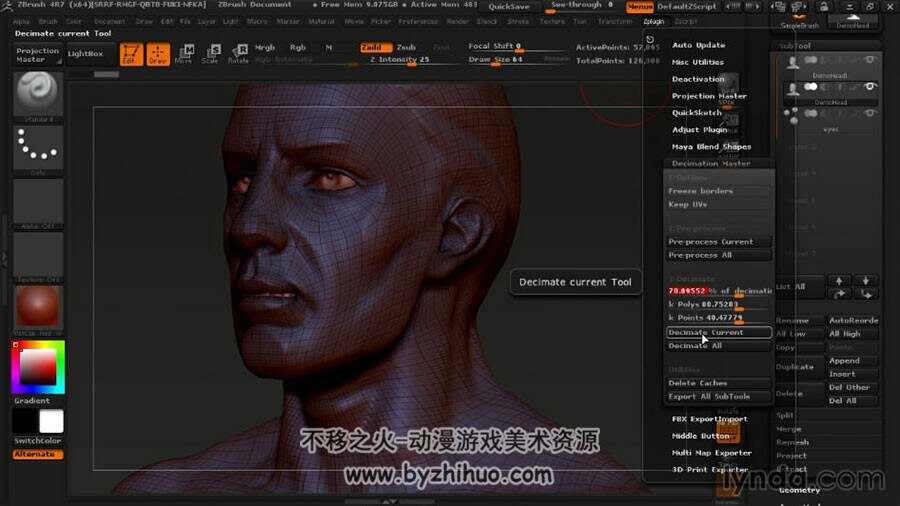Expand the FBX ExportImport section

click(710, 419)
